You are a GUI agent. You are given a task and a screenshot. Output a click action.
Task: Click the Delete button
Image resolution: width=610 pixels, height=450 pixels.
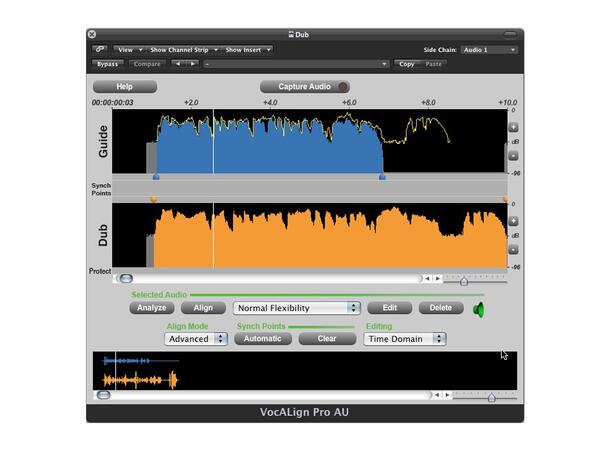click(441, 308)
